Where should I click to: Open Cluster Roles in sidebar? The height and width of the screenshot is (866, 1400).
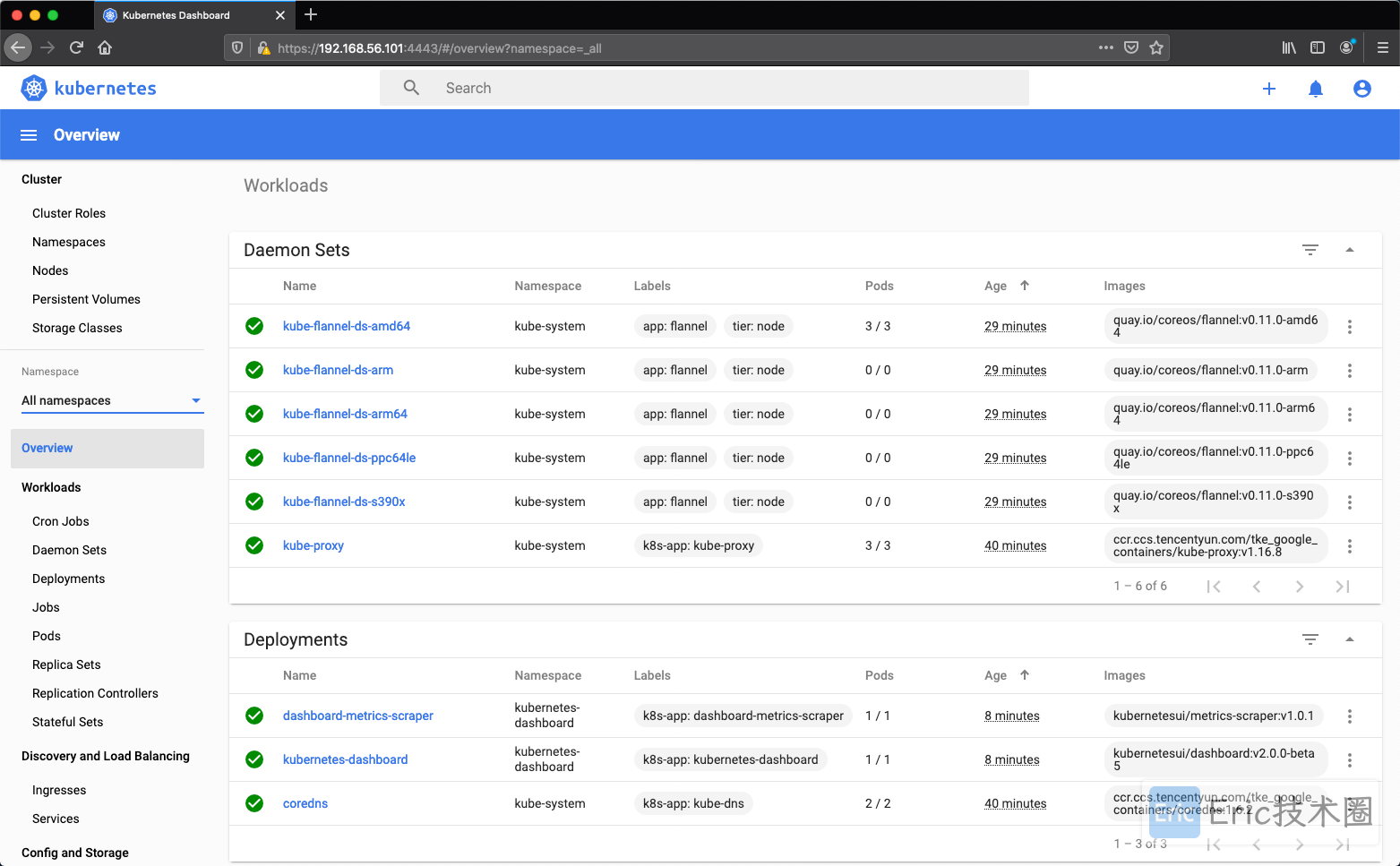coord(69,213)
